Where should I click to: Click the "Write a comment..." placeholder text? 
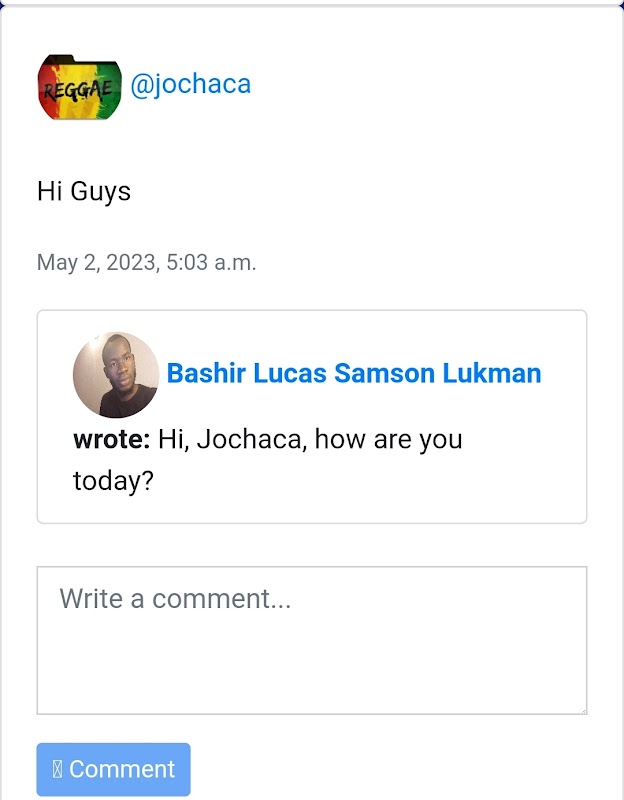(175, 599)
